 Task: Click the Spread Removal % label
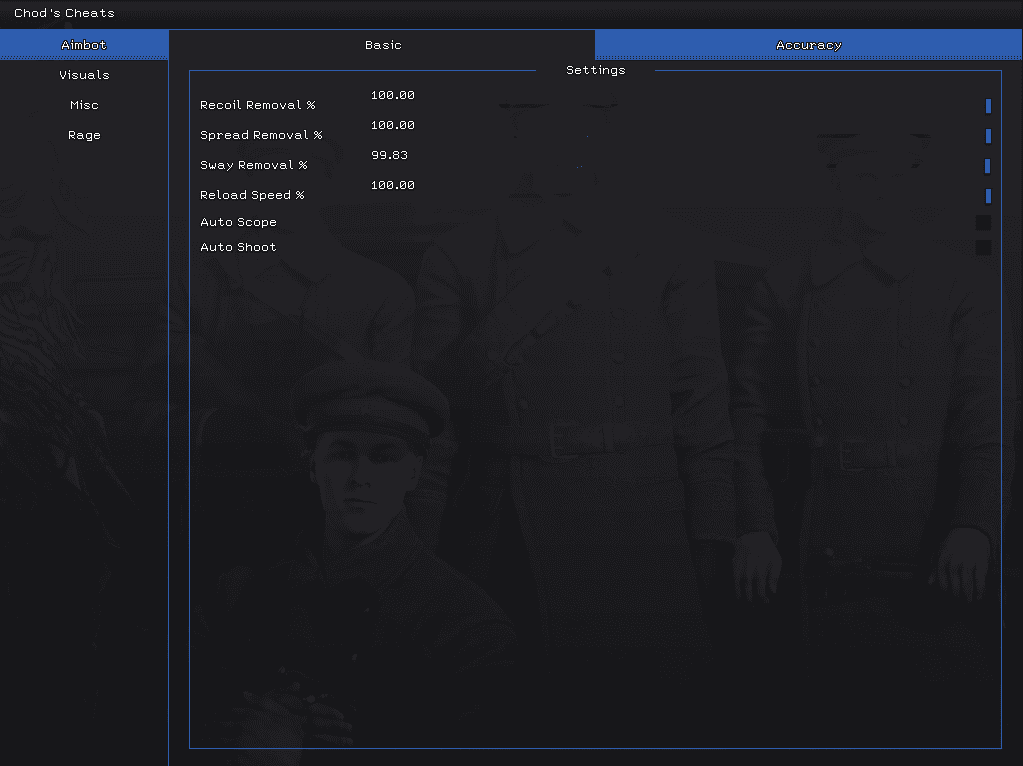tap(261, 135)
